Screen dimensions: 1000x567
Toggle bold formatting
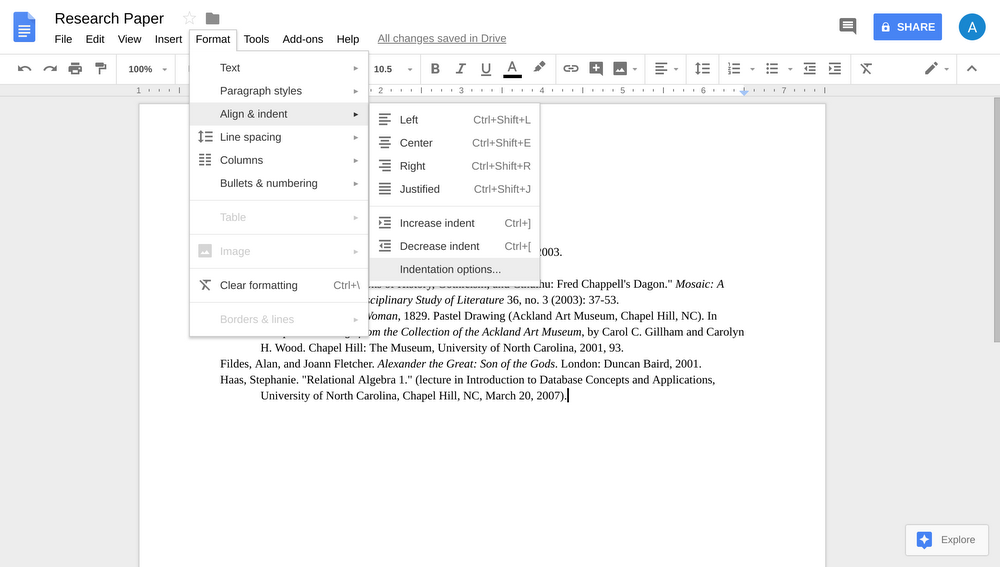pos(435,68)
